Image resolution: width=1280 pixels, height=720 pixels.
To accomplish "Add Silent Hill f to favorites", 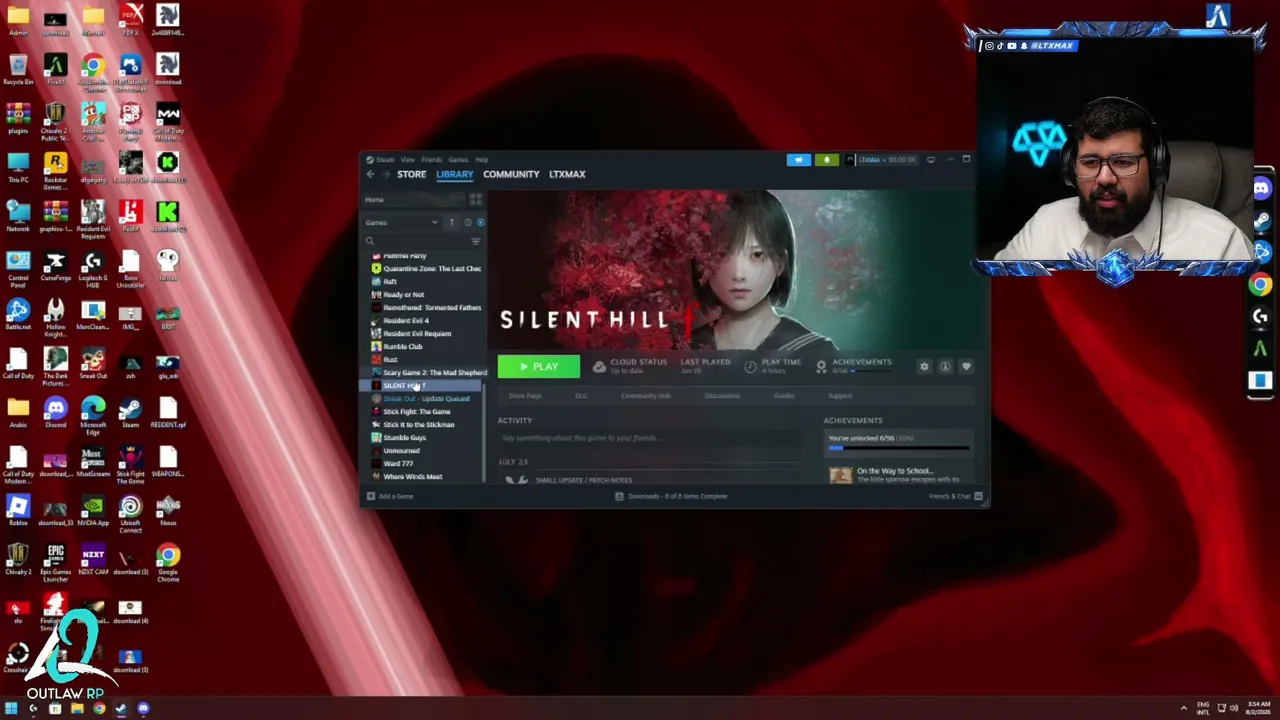I will 966,367.
